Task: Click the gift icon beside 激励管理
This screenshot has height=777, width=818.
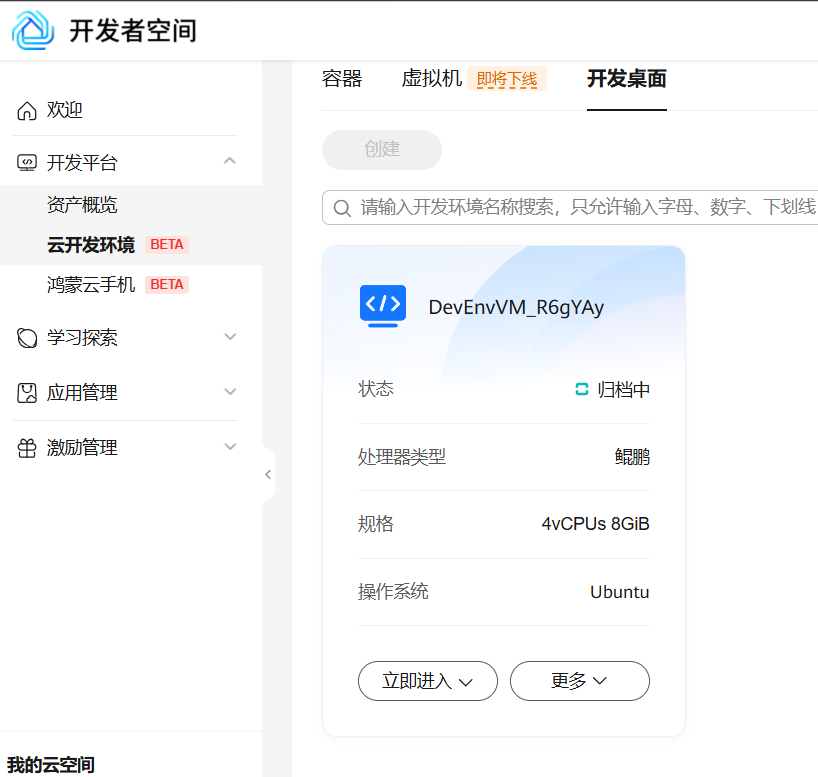Action: click(27, 448)
